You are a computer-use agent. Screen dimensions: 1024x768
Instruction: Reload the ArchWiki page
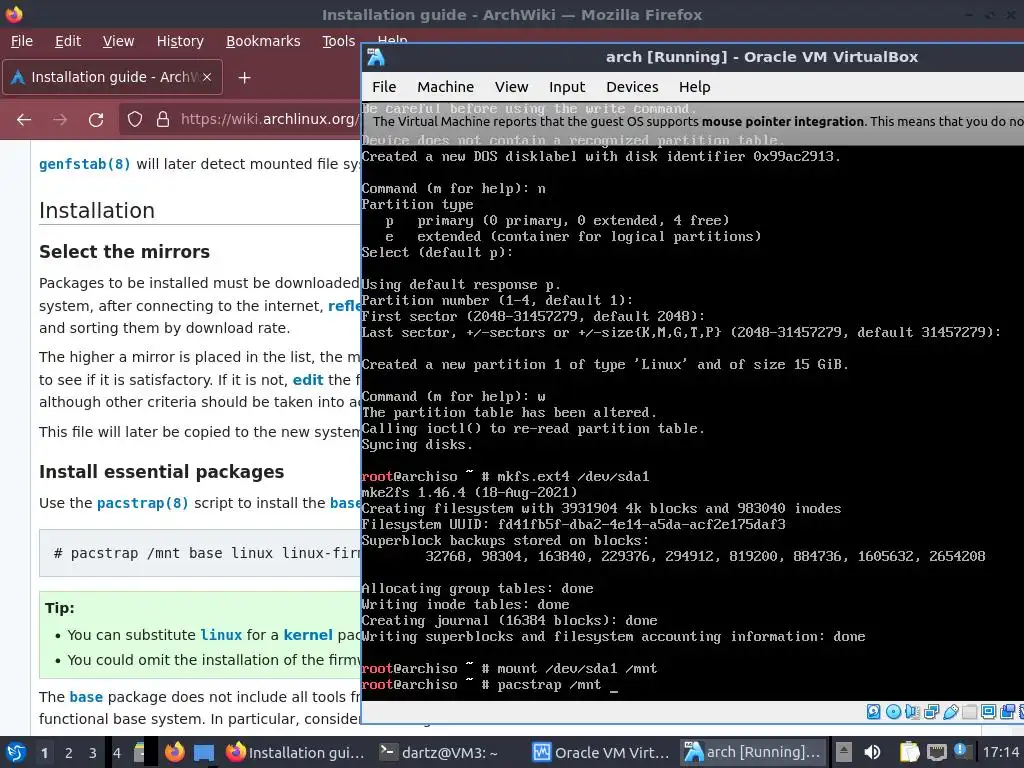click(x=96, y=120)
